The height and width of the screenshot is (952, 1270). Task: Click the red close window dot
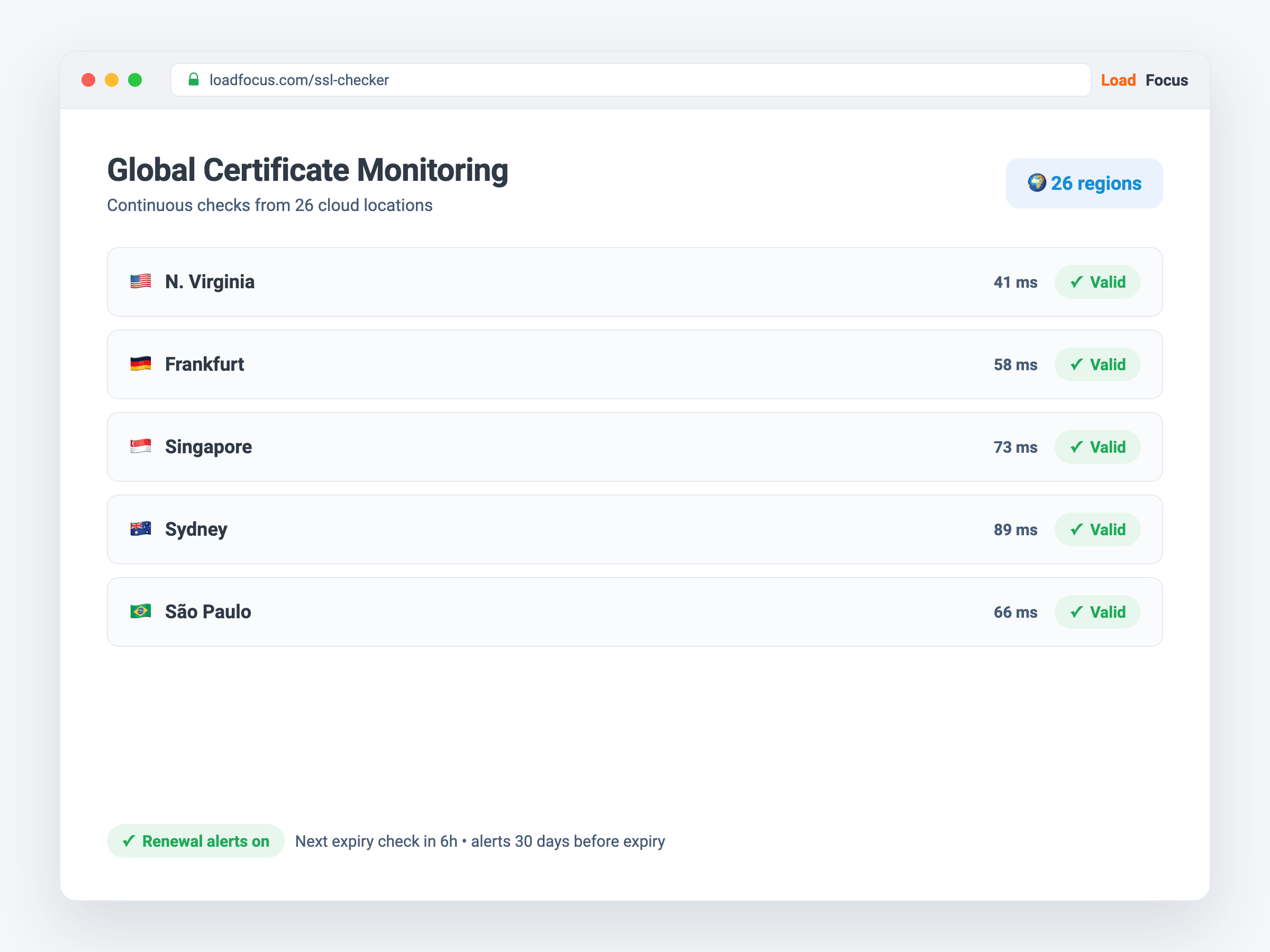pos(88,80)
